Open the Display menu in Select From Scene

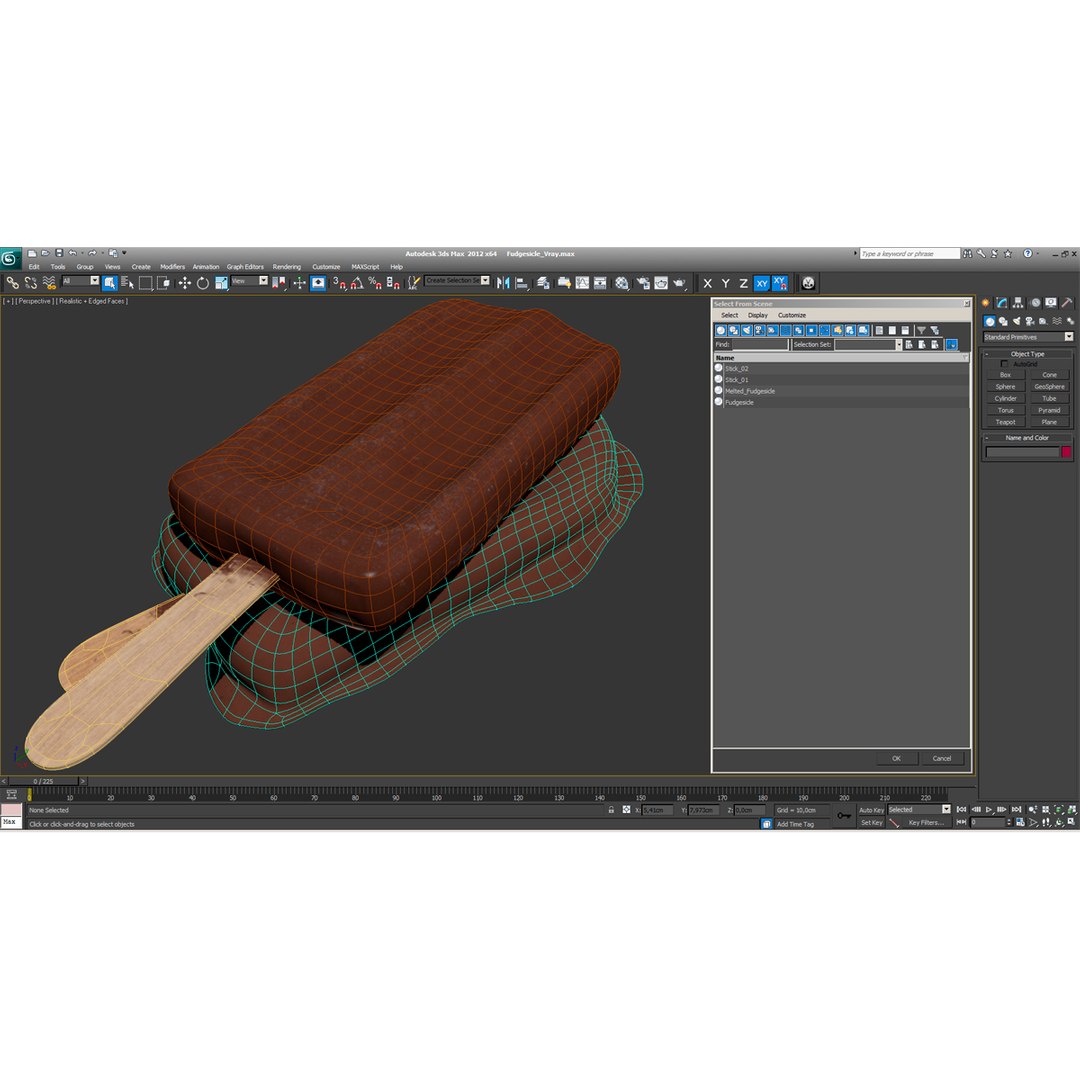point(758,315)
